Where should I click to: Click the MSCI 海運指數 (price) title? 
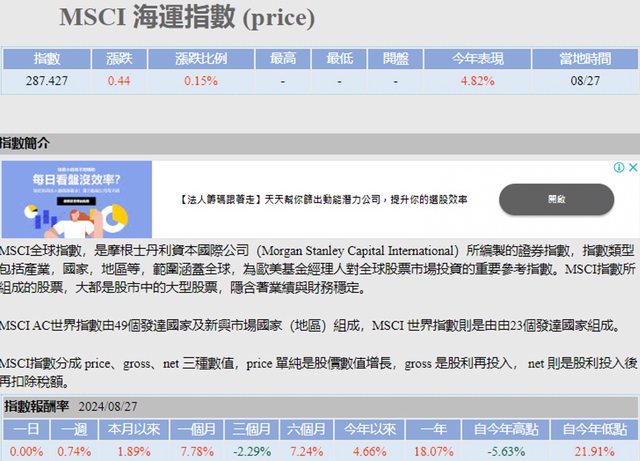187,17
